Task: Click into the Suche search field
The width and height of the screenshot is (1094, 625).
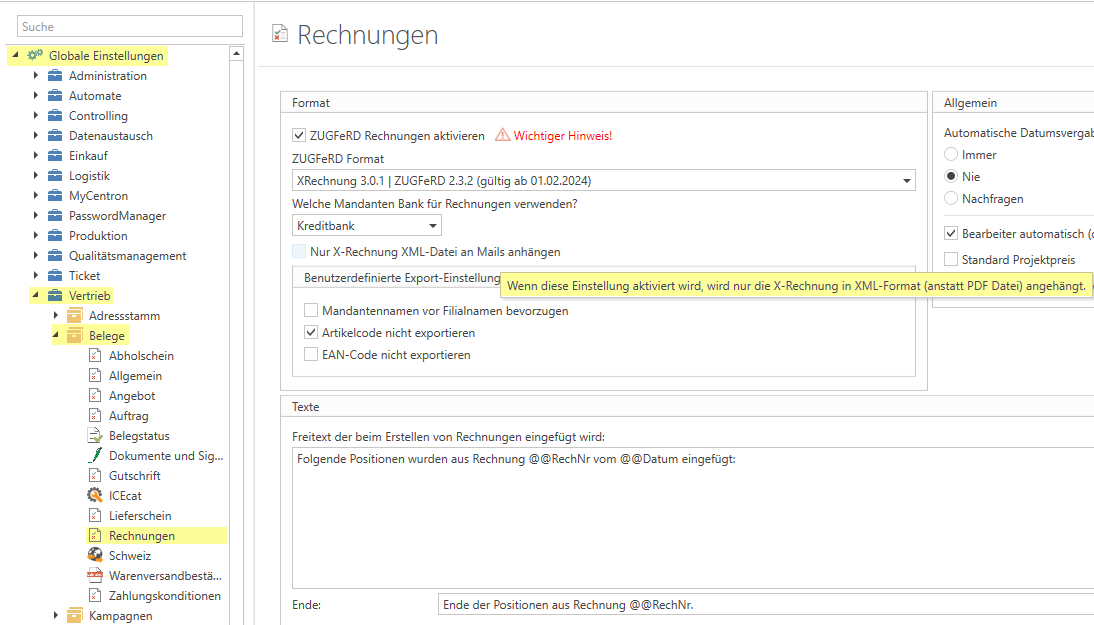Action: [130, 27]
